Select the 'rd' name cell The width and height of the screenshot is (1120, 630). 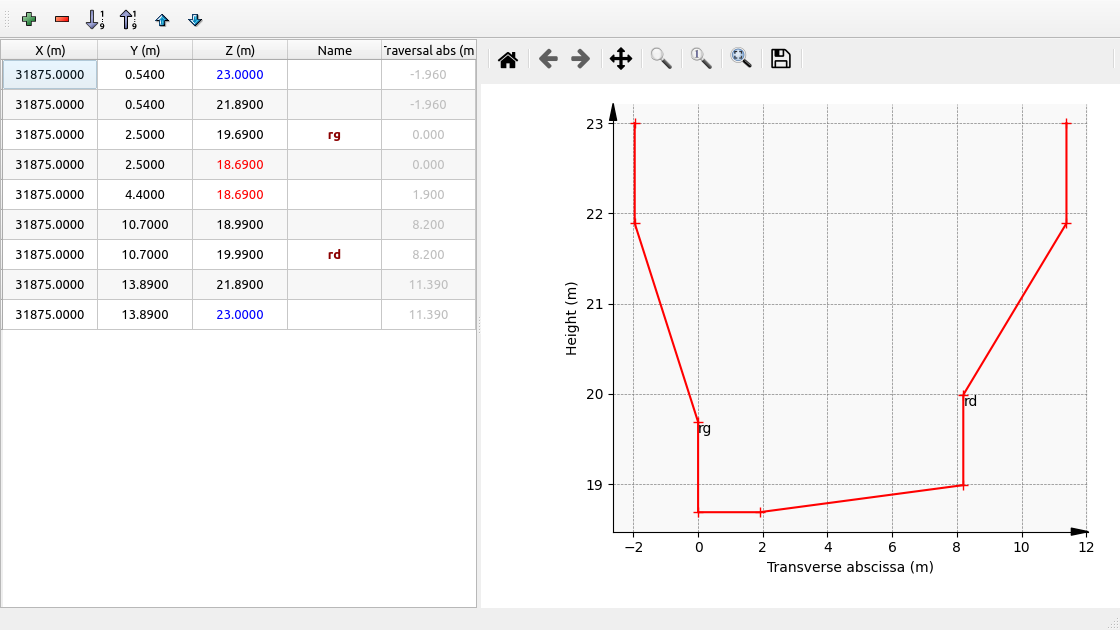click(334, 255)
